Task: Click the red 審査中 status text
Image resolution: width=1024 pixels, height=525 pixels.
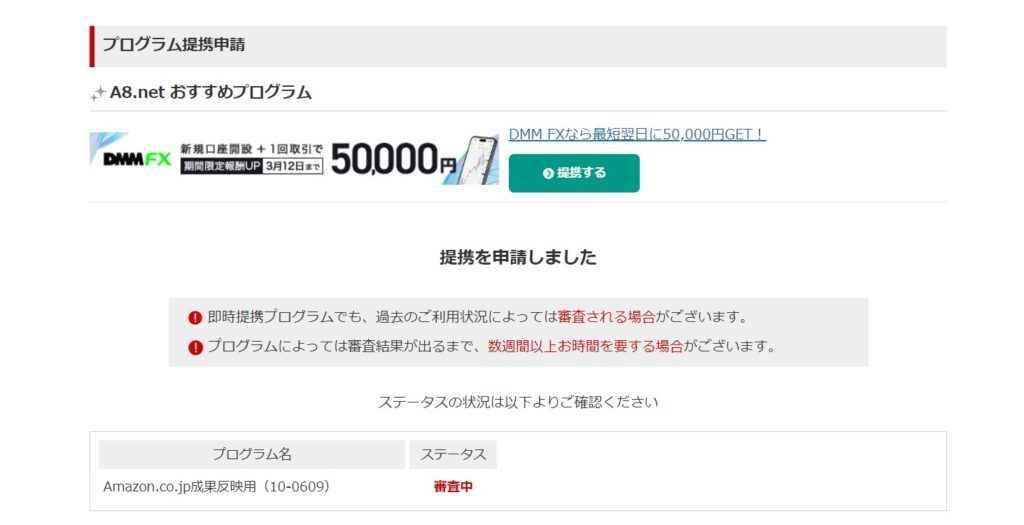Action: [453, 486]
